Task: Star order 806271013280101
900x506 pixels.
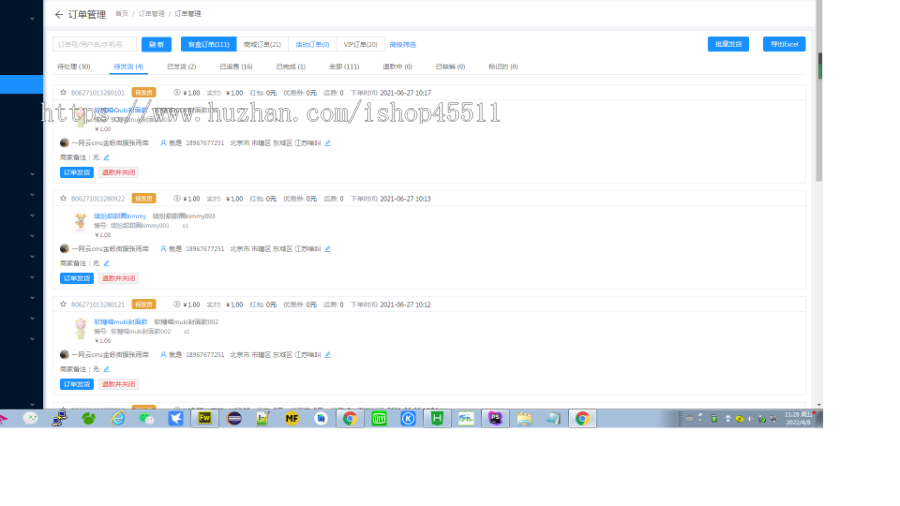Action: coord(63,92)
